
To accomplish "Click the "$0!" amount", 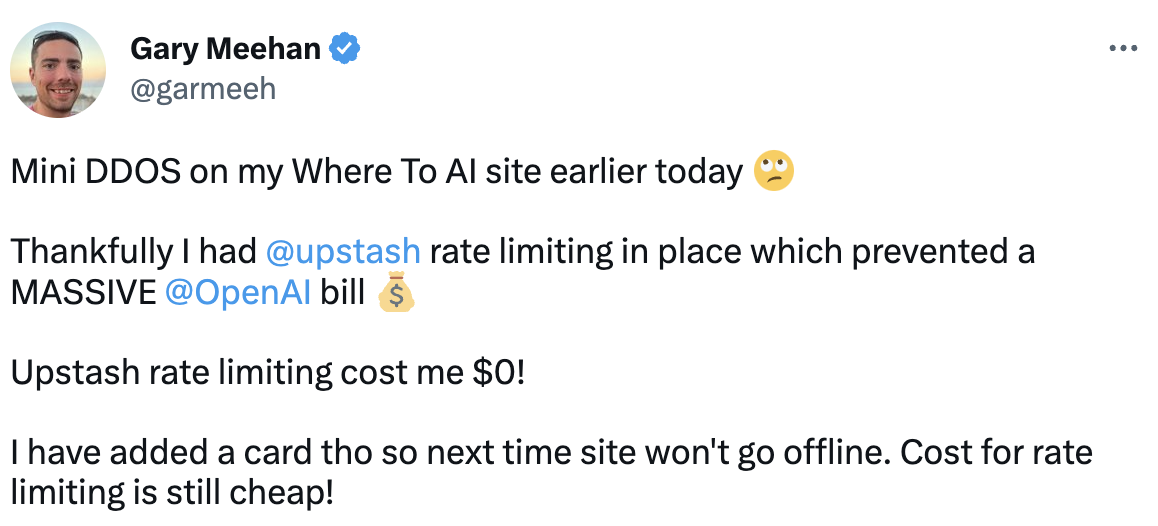I will coord(498,373).
